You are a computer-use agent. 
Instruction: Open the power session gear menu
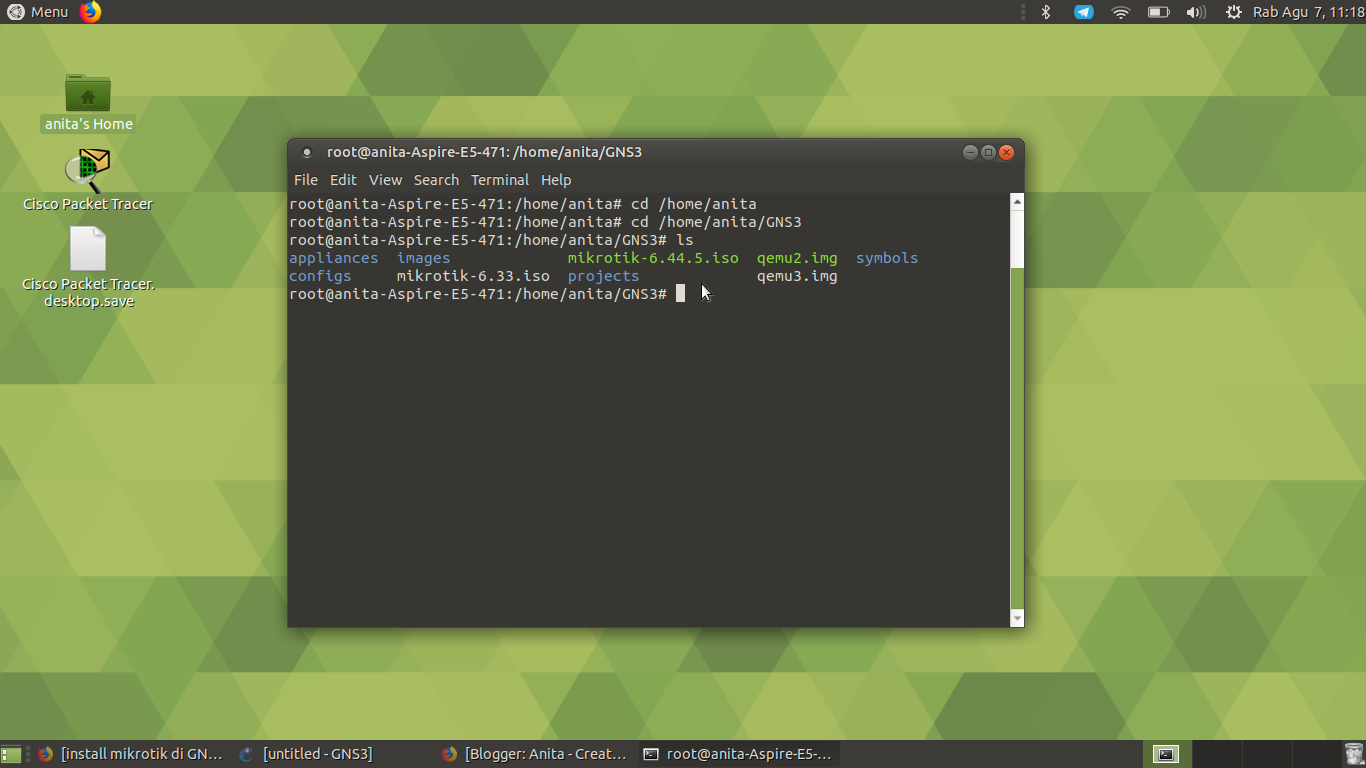(x=1234, y=12)
